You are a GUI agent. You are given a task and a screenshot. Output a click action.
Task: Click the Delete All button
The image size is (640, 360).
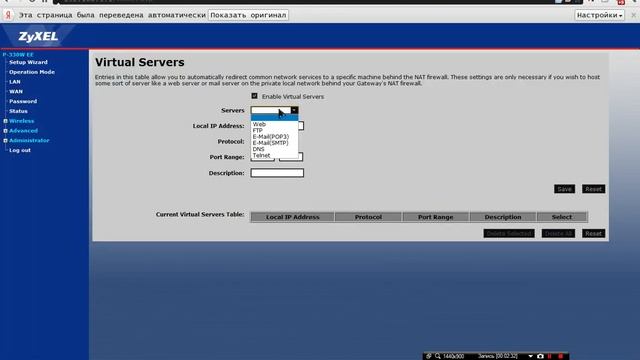[x=558, y=233]
